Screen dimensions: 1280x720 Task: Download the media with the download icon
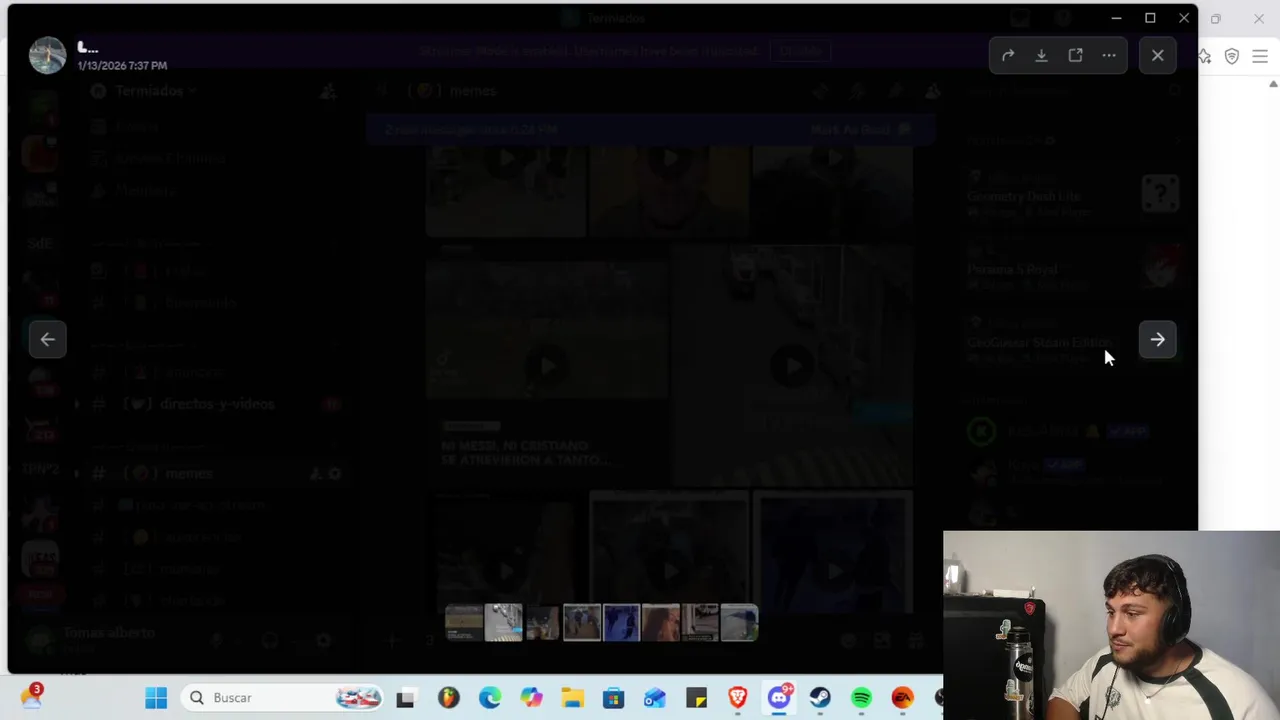(1041, 56)
